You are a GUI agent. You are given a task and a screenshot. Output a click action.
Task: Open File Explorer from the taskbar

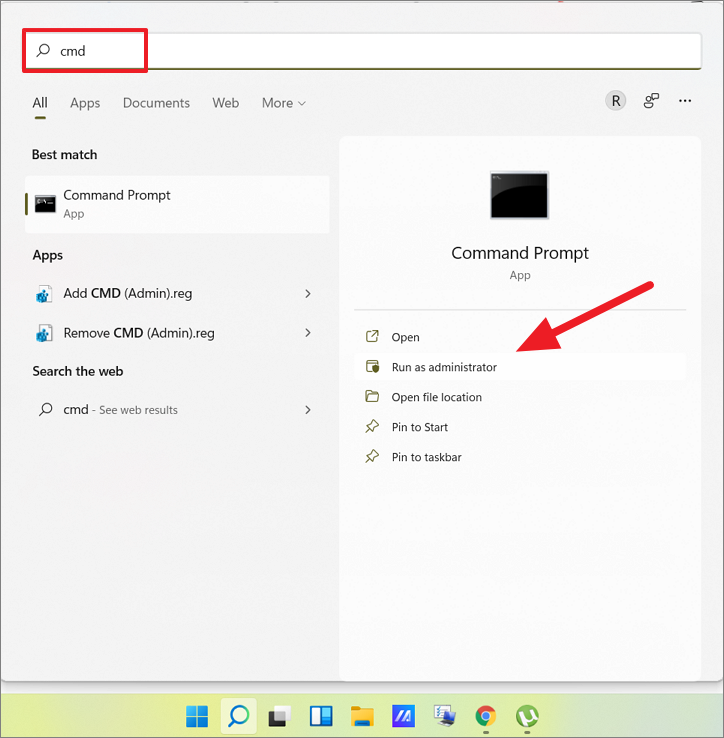(362, 716)
